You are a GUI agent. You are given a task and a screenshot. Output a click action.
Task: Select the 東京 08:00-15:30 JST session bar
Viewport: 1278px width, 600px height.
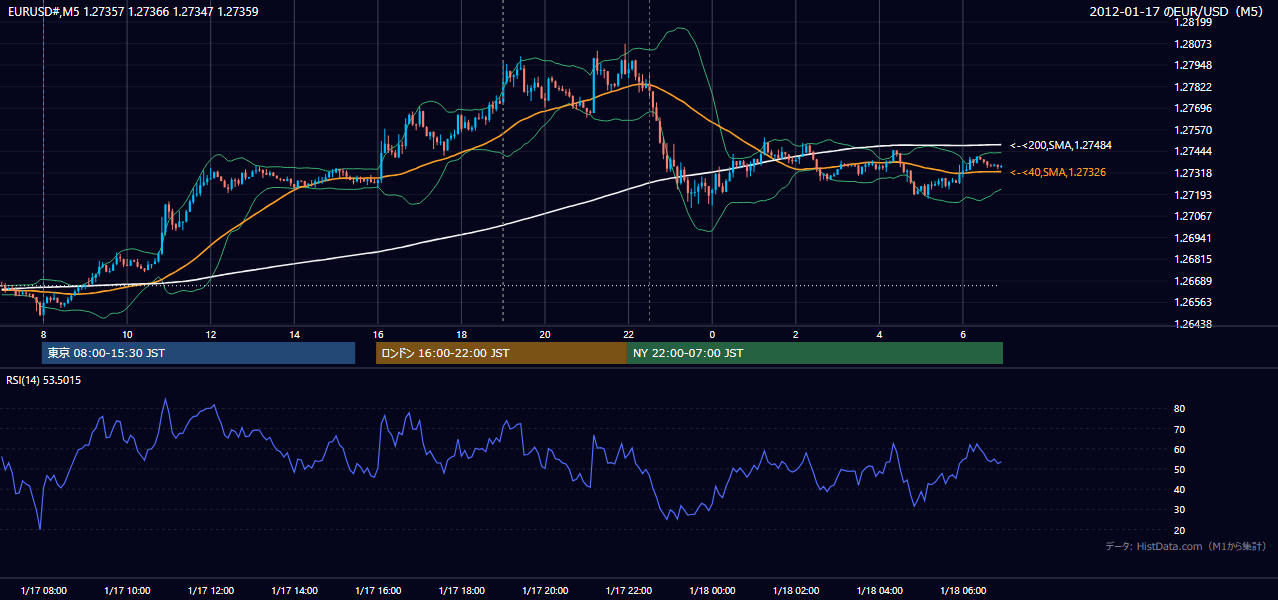tap(199, 353)
